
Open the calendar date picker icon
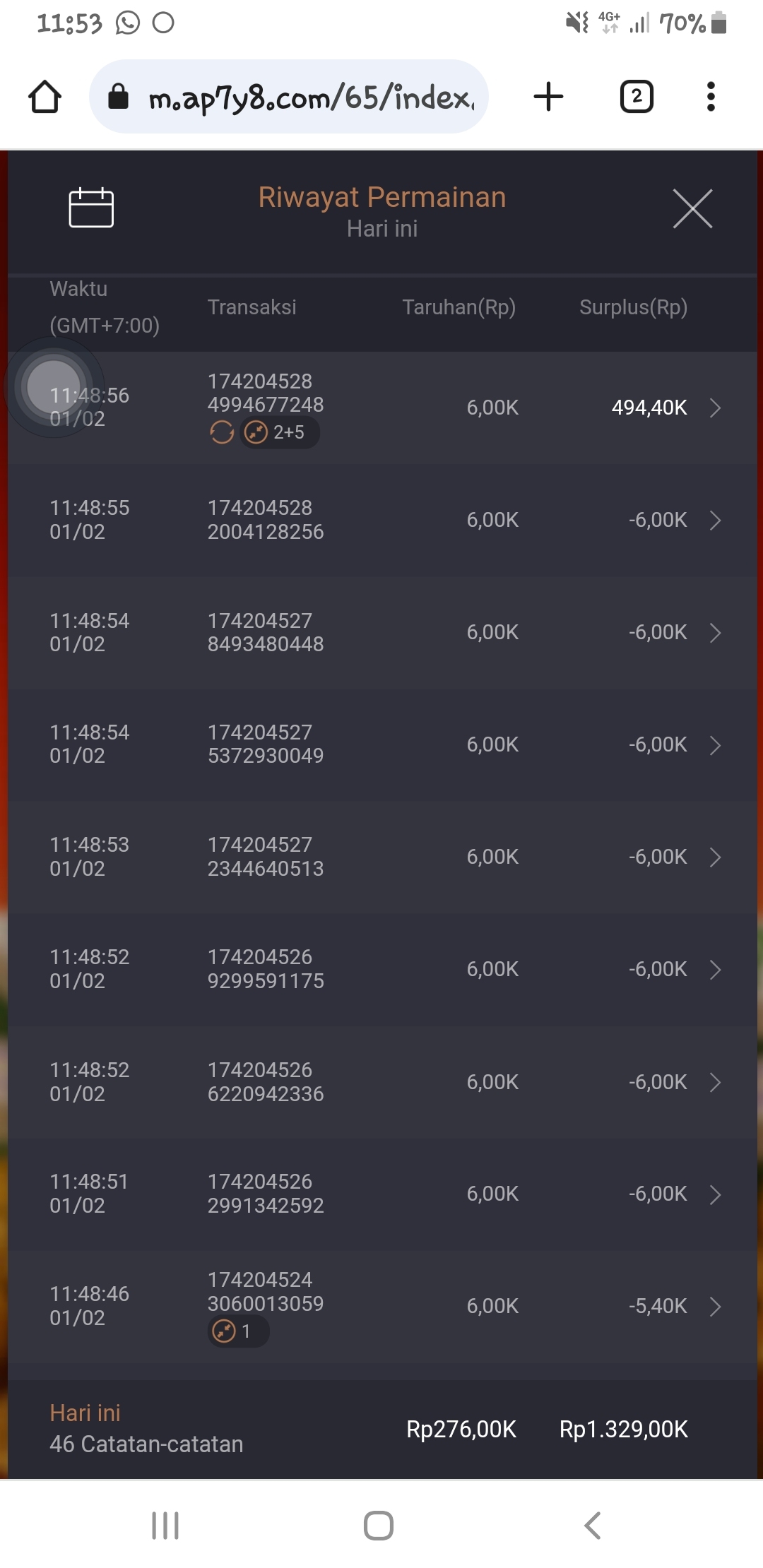[91, 208]
